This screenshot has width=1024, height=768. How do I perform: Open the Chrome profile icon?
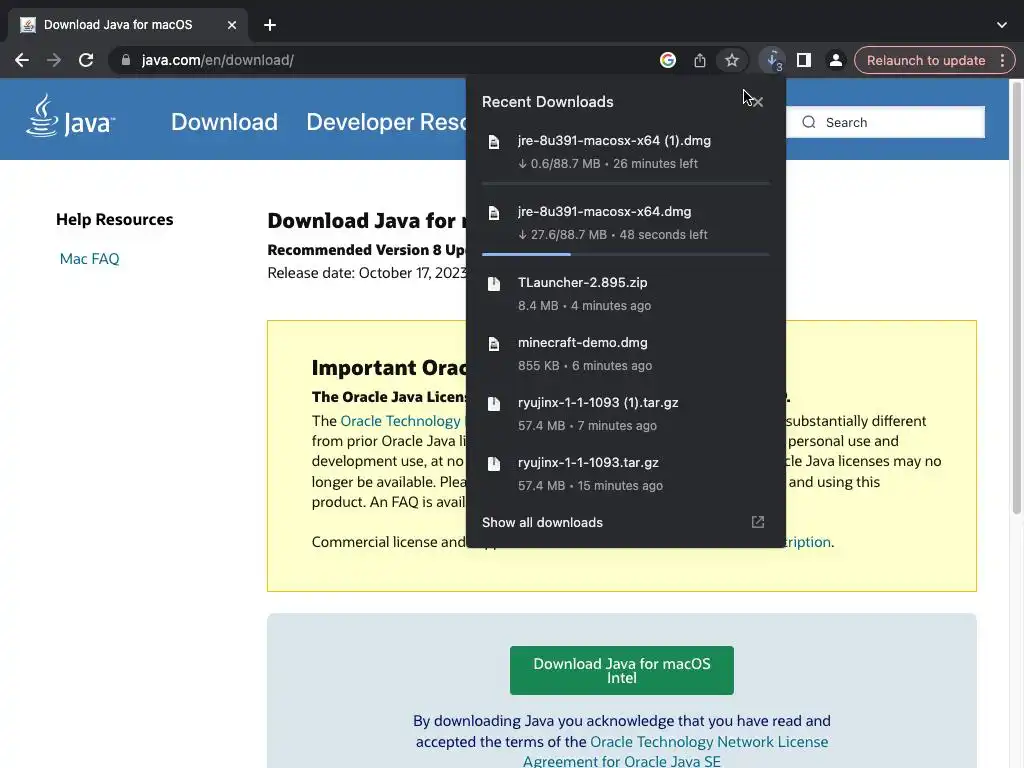pos(835,60)
